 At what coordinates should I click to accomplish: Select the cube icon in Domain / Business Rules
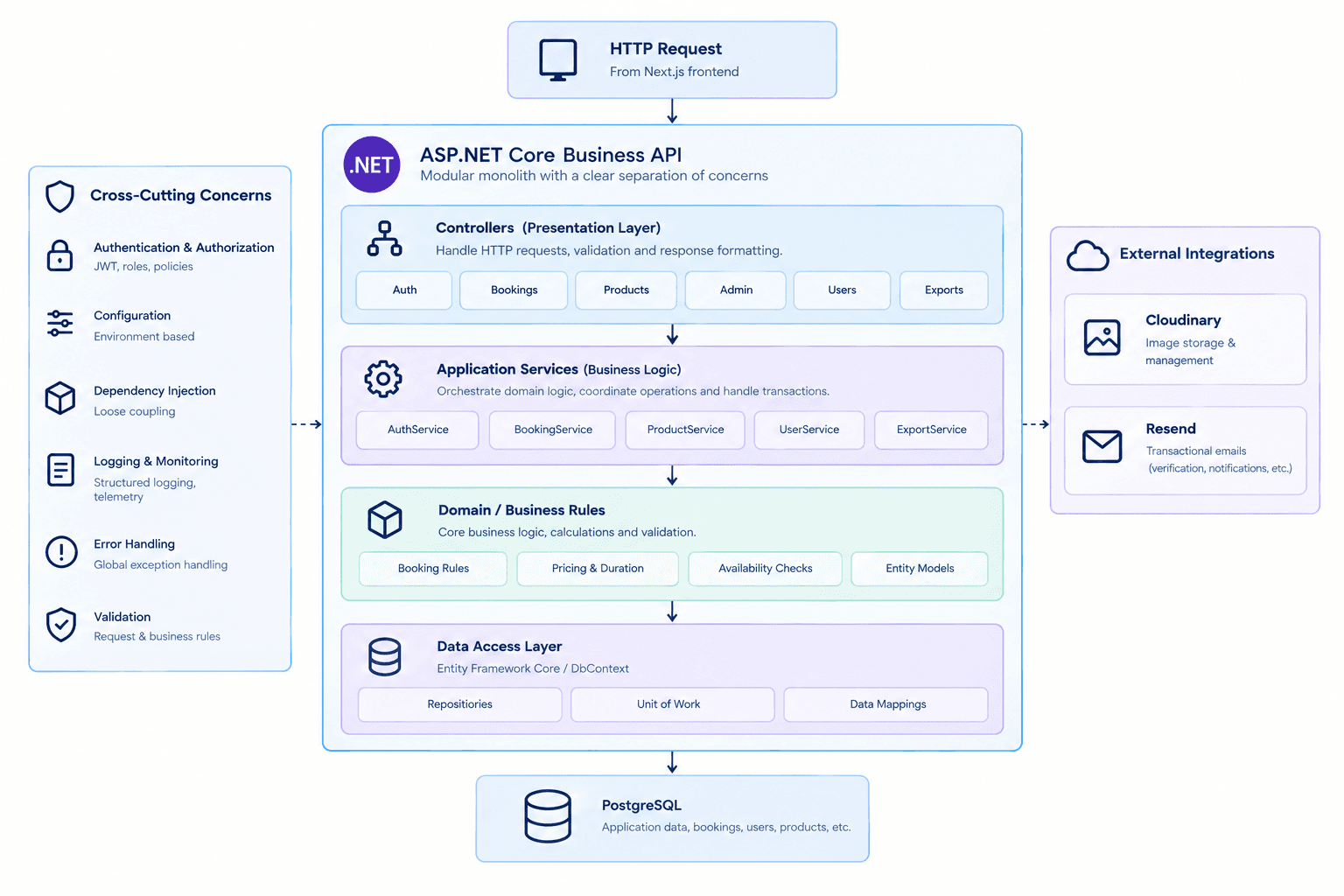(x=385, y=520)
